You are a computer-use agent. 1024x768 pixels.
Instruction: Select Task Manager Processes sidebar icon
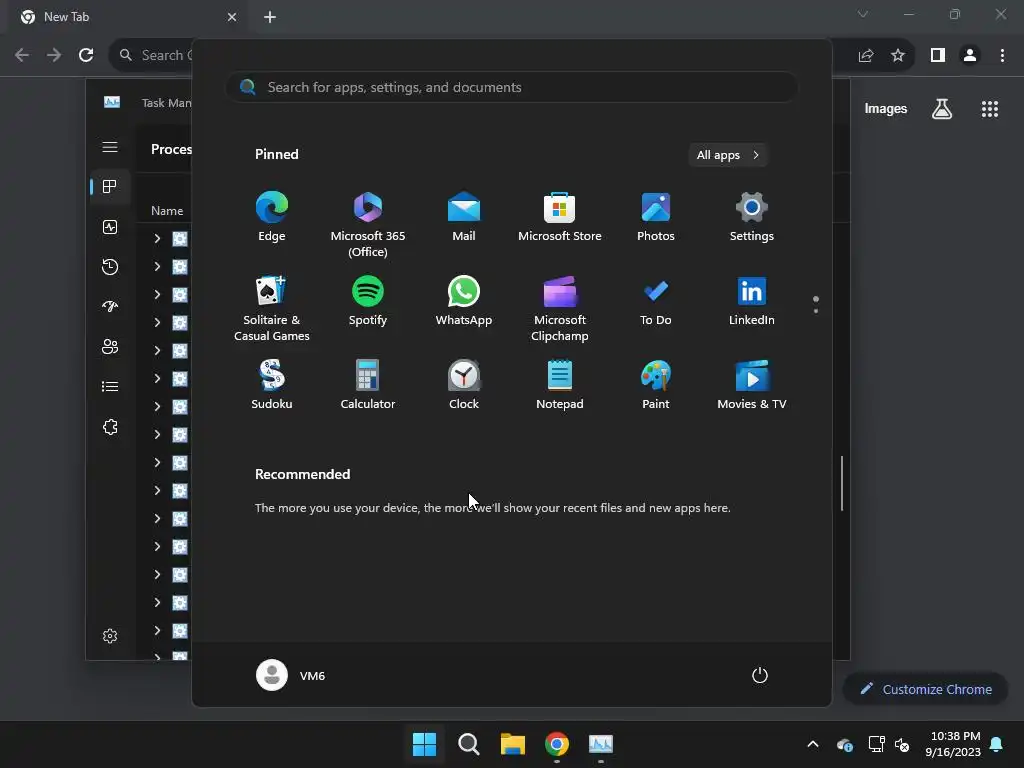(110, 187)
